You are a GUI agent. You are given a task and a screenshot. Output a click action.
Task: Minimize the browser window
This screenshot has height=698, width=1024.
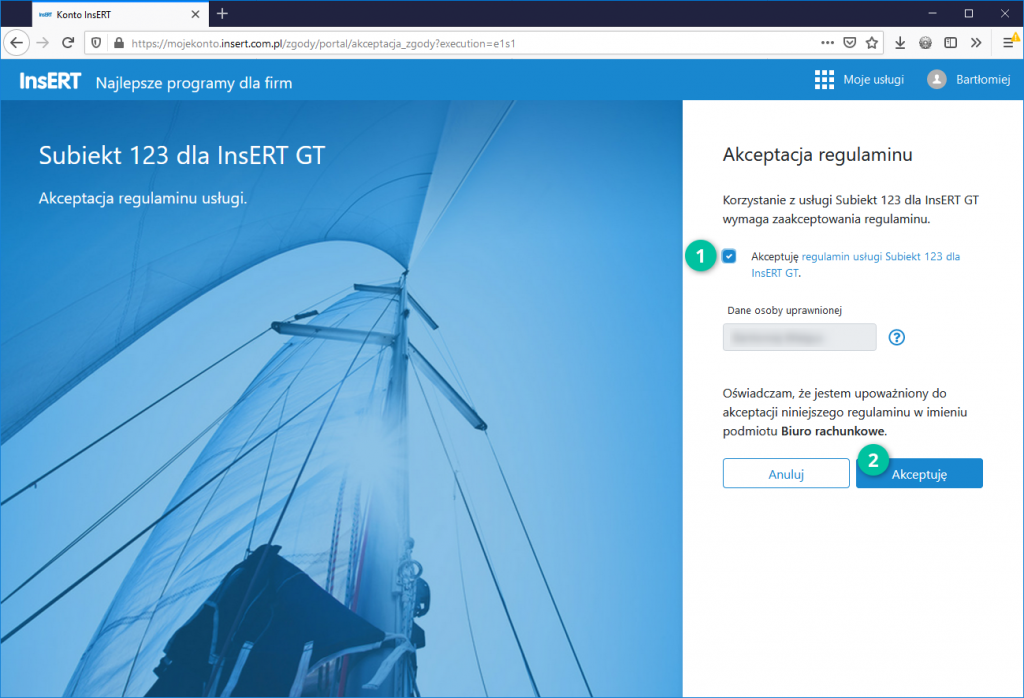click(933, 14)
